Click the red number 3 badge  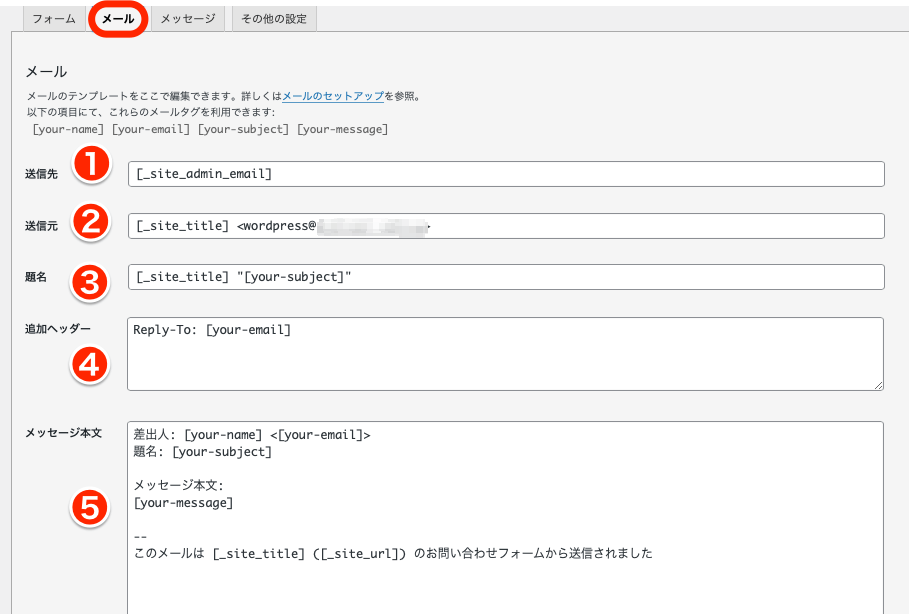pyautogui.click(x=91, y=283)
